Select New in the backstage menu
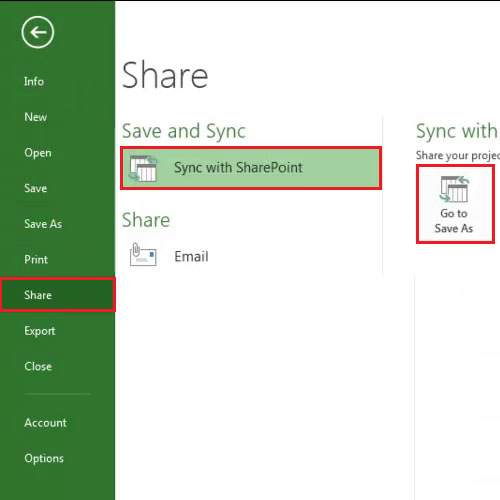500x500 pixels. (x=35, y=117)
